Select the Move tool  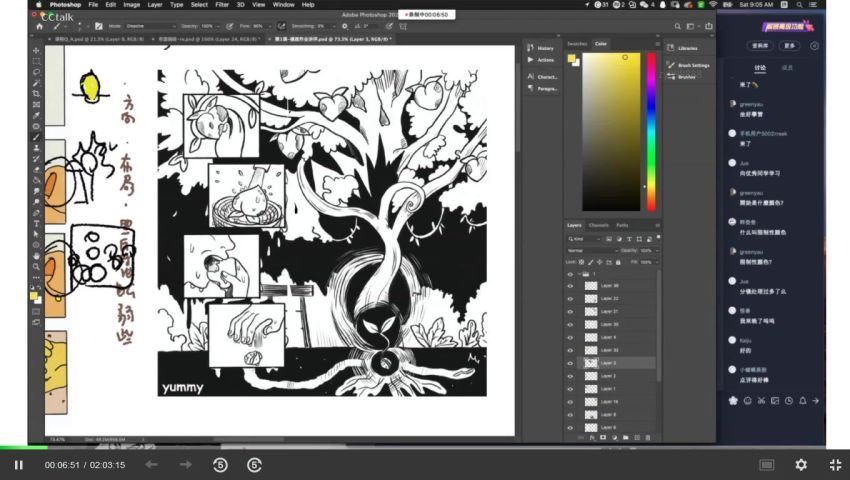click(36, 50)
